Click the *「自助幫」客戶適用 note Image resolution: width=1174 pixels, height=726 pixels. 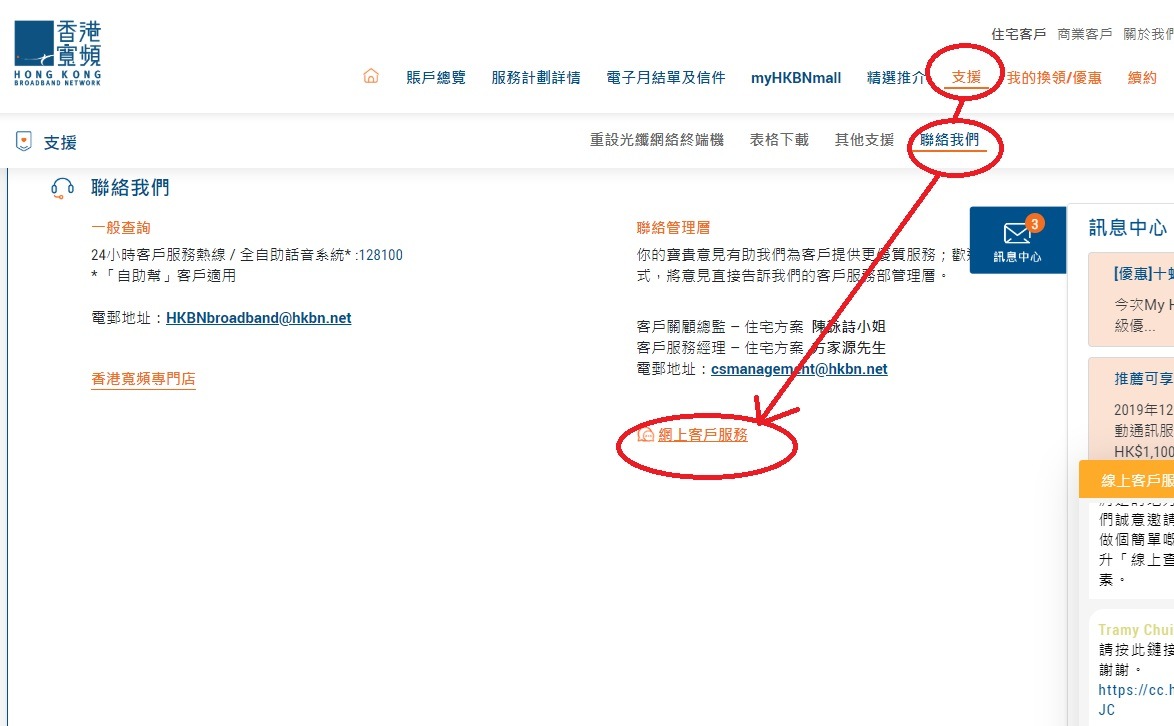(163, 276)
